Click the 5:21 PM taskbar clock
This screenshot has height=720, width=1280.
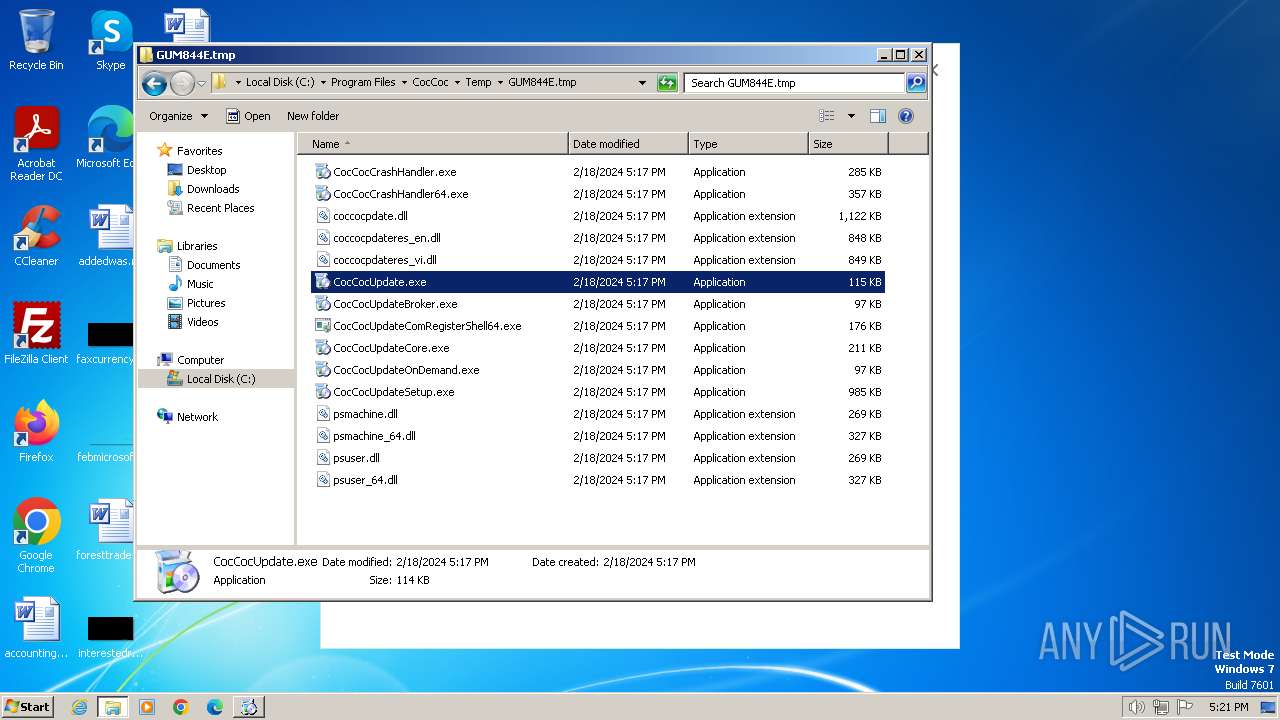1228,707
